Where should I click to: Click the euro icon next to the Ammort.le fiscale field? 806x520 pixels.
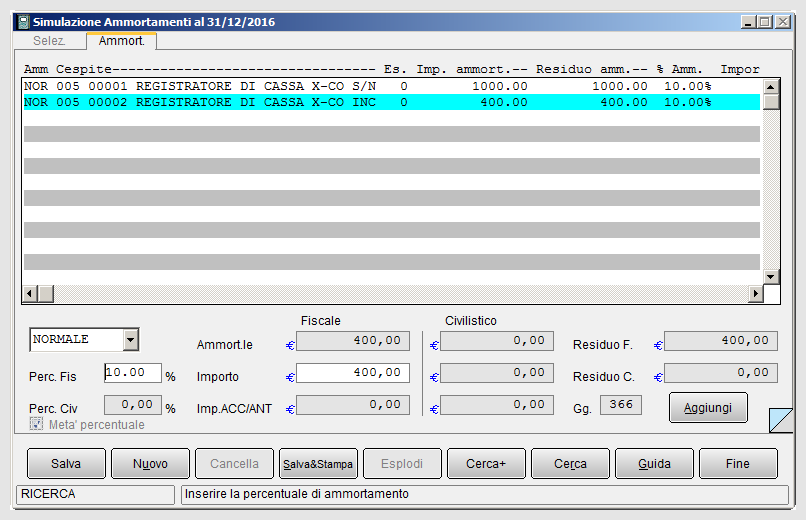pyautogui.click(x=290, y=345)
